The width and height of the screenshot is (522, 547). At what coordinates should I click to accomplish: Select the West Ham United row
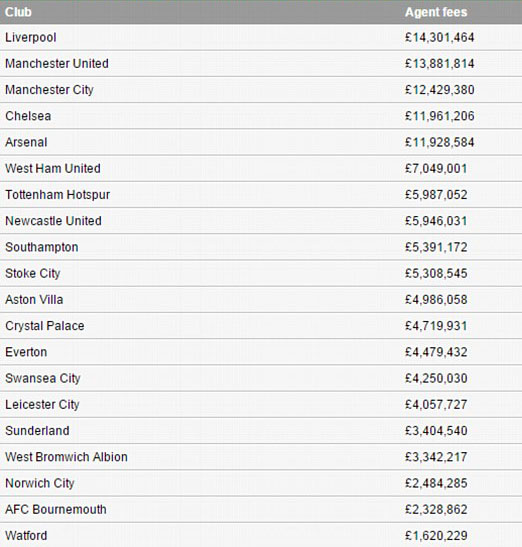(261, 168)
